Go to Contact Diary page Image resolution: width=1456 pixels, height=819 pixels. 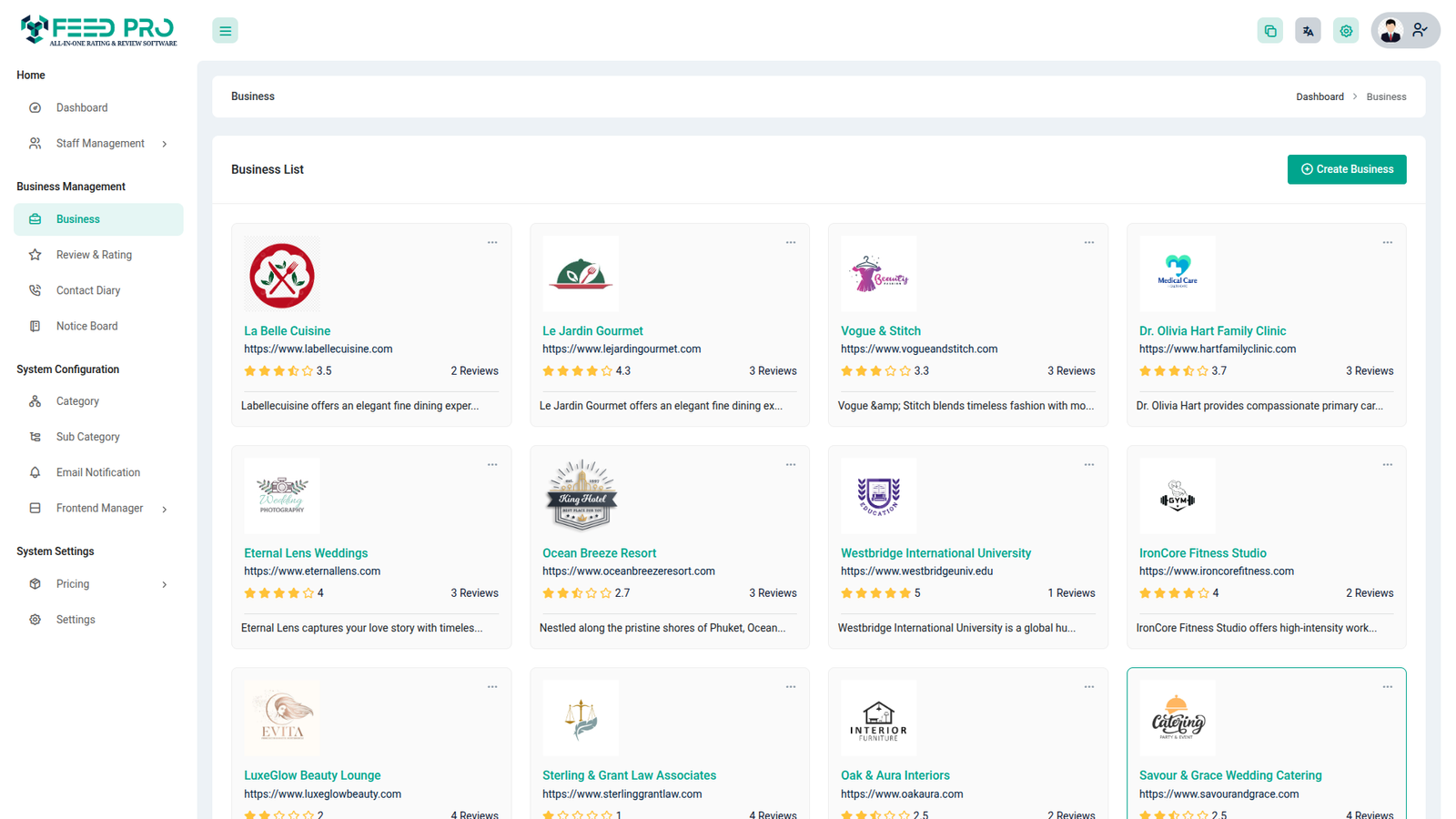tap(88, 290)
